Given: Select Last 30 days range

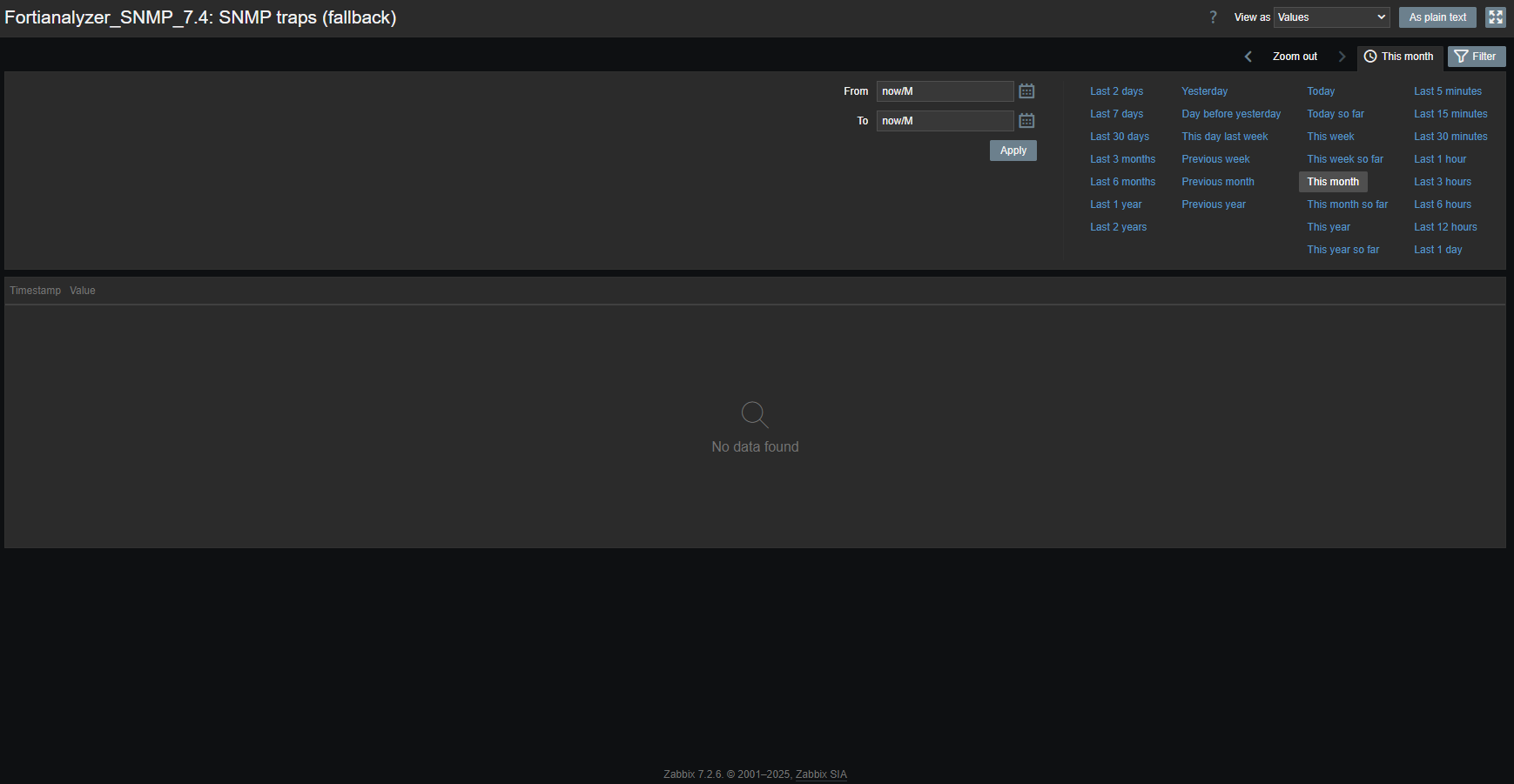Looking at the screenshot, I should pos(1120,137).
